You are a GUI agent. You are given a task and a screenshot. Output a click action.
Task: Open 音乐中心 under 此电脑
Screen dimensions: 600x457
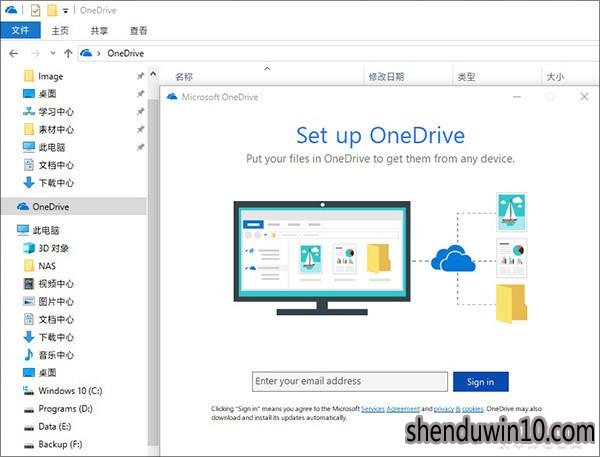(x=56, y=355)
